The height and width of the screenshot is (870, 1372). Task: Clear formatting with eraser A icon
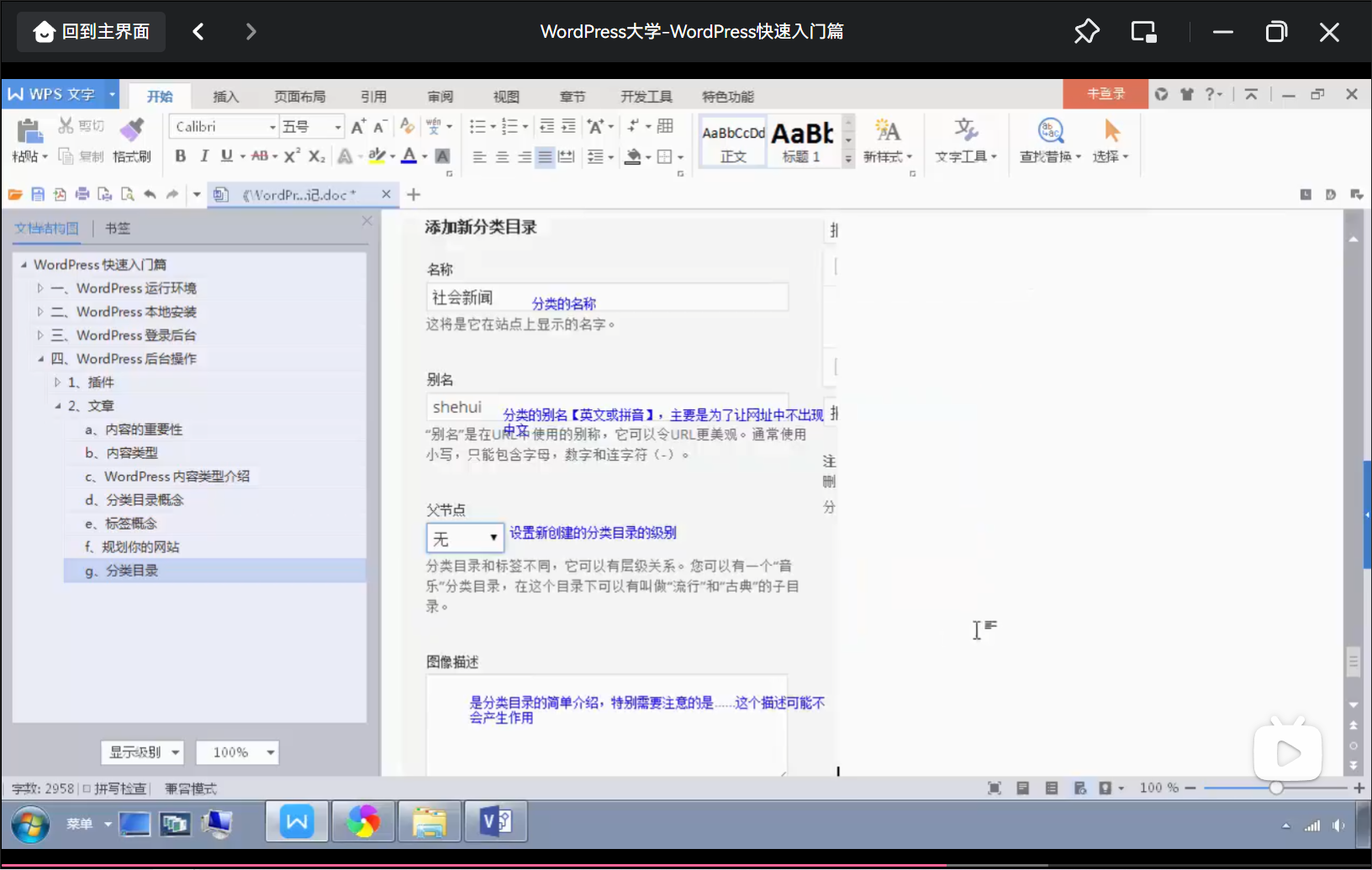[407, 126]
